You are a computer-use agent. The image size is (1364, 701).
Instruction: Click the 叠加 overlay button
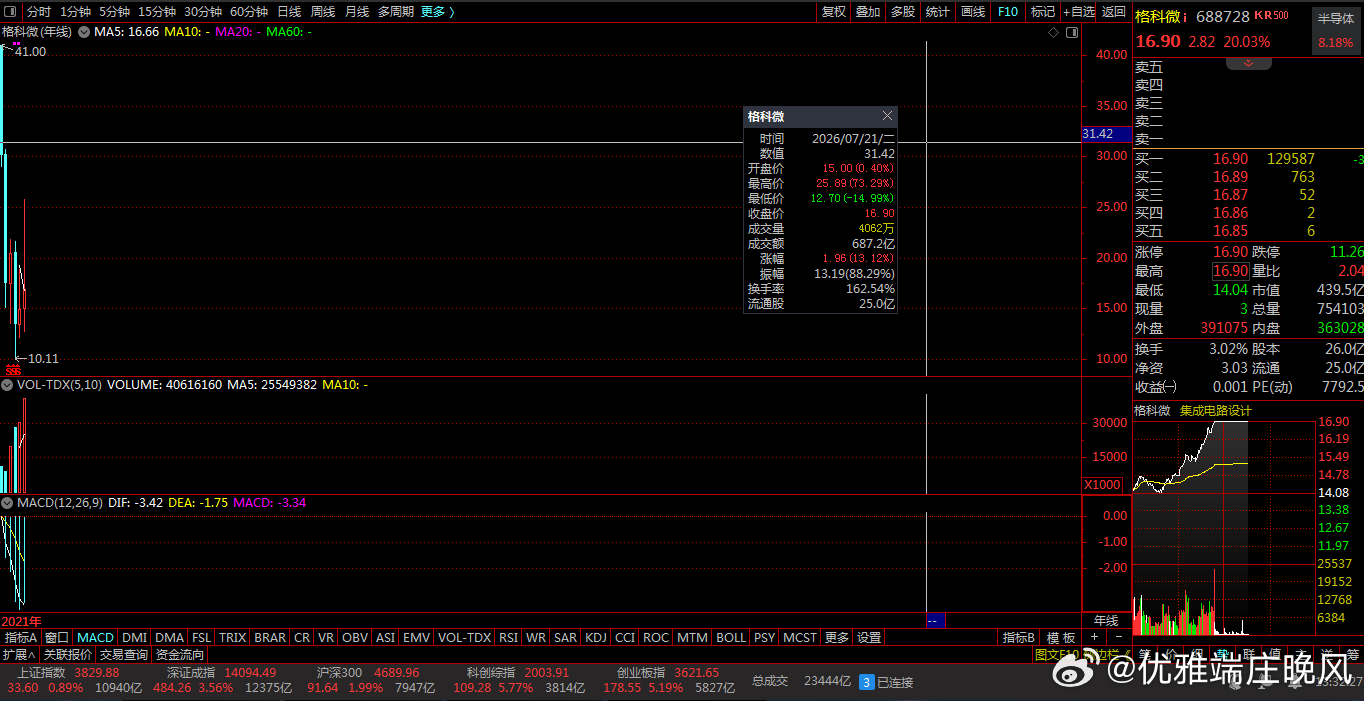pos(868,12)
